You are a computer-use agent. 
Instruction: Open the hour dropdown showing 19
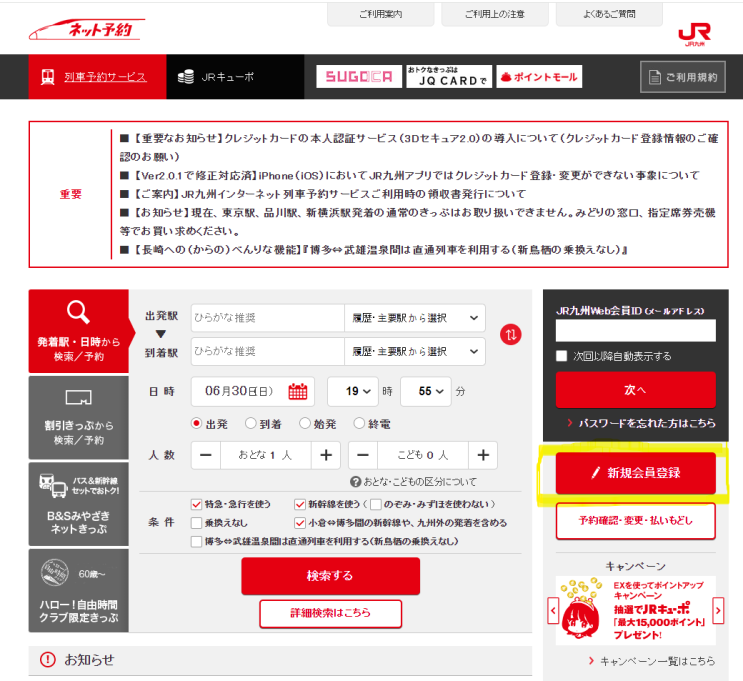pos(353,391)
